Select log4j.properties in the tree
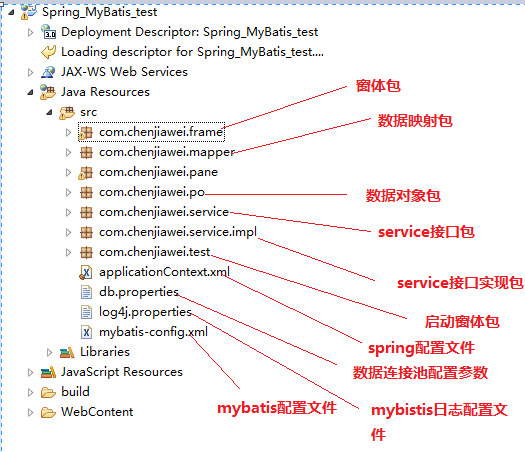 click(x=145, y=312)
